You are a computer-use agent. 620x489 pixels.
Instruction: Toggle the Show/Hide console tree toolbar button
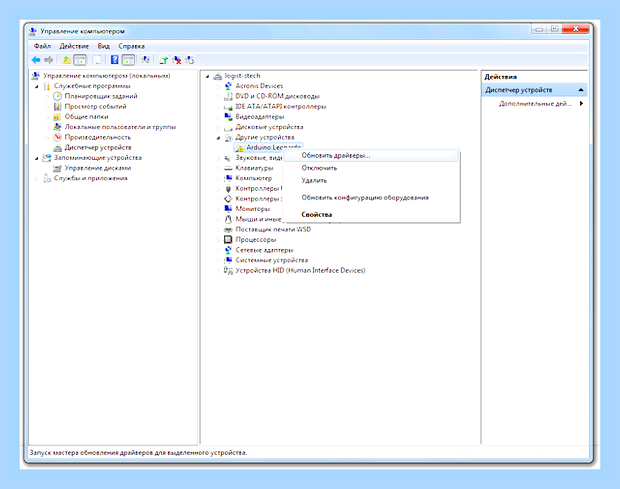pos(80,60)
